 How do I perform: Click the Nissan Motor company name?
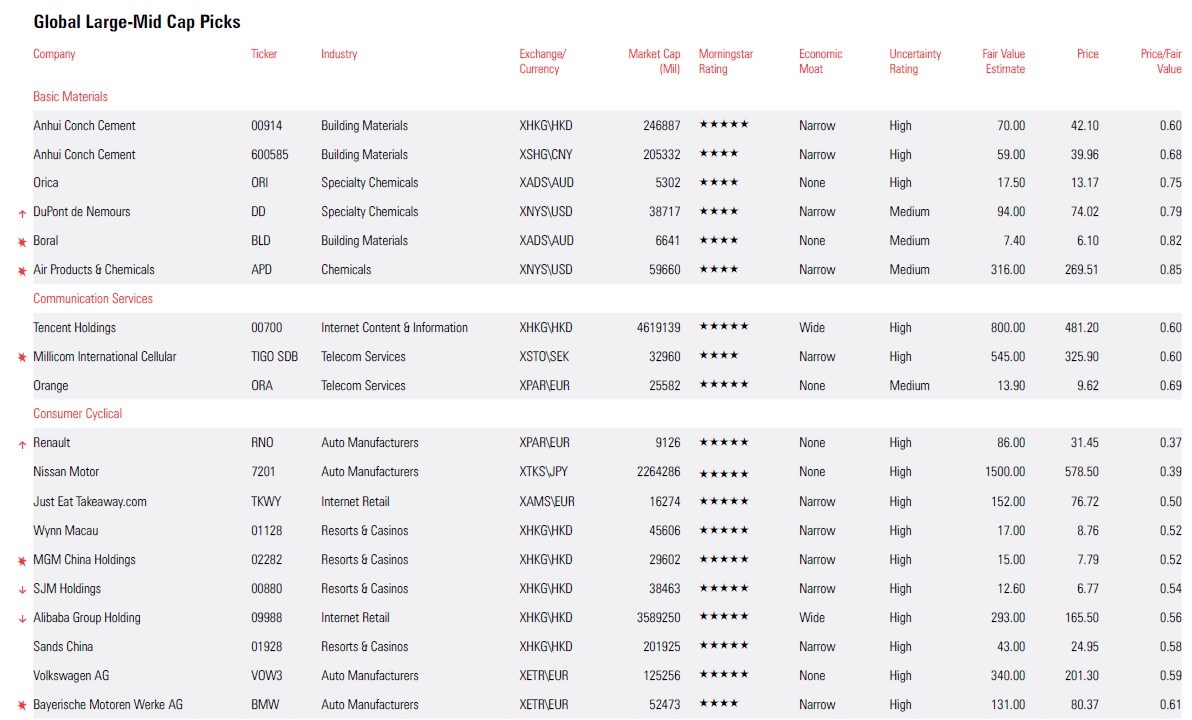click(66, 472)
